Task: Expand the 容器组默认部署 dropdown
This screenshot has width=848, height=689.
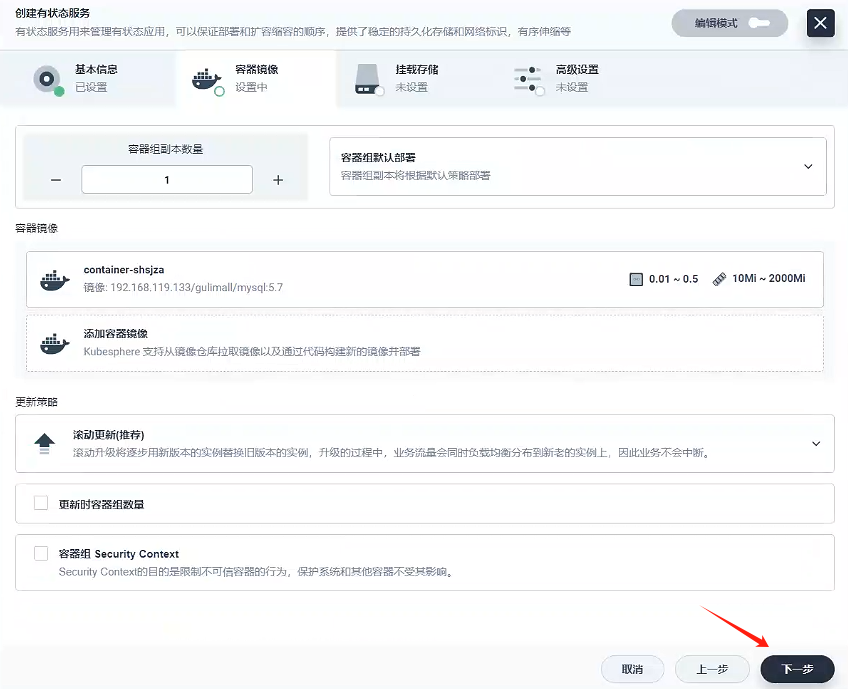Action: coord(578,166)
